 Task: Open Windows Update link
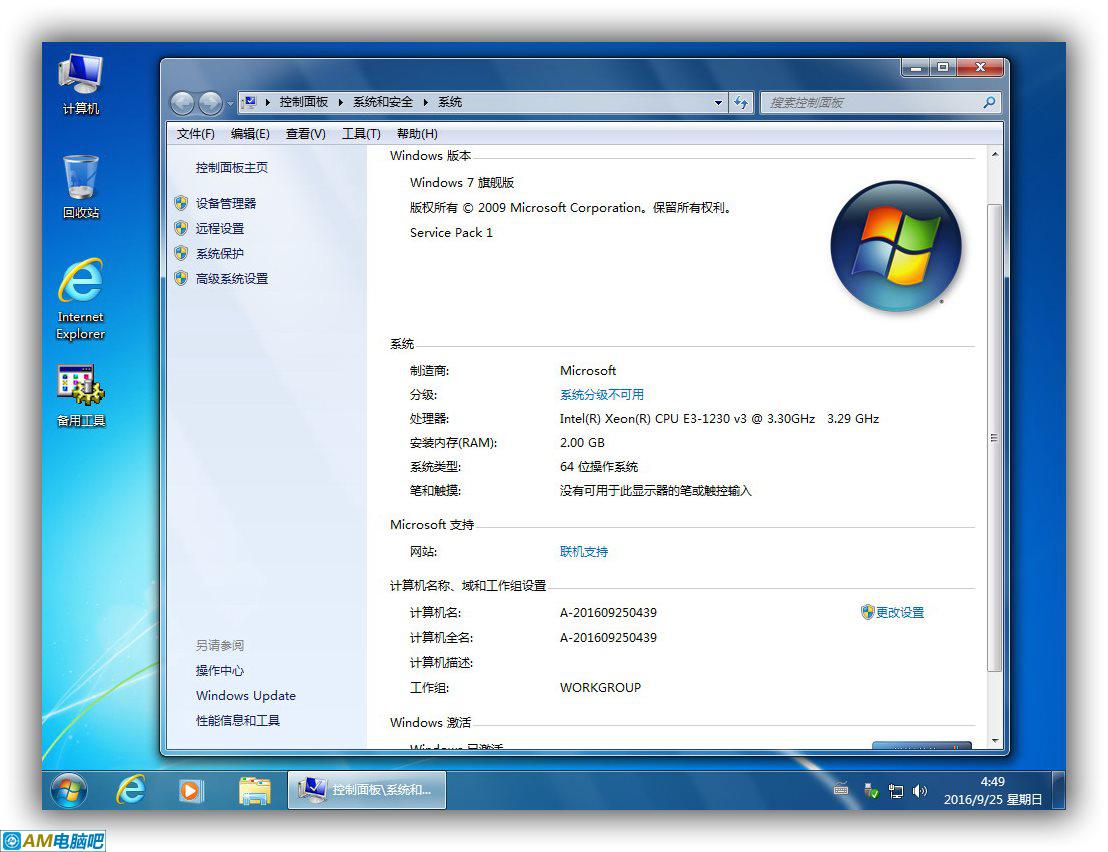246,695
